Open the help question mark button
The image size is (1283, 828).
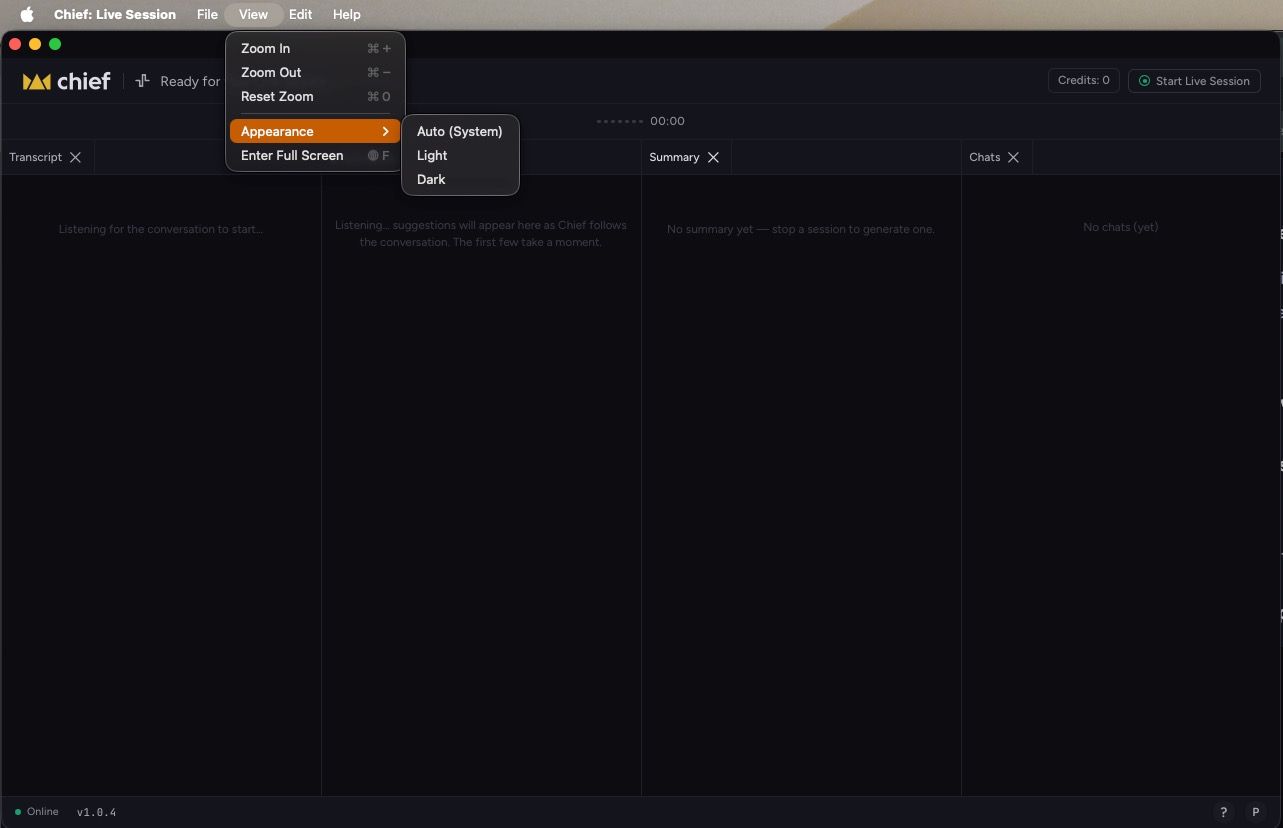(x=1223, y=812)
